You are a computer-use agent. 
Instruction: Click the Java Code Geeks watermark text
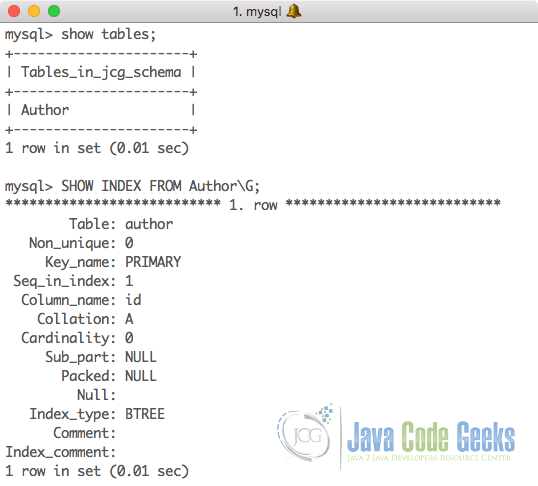point(431,436)
